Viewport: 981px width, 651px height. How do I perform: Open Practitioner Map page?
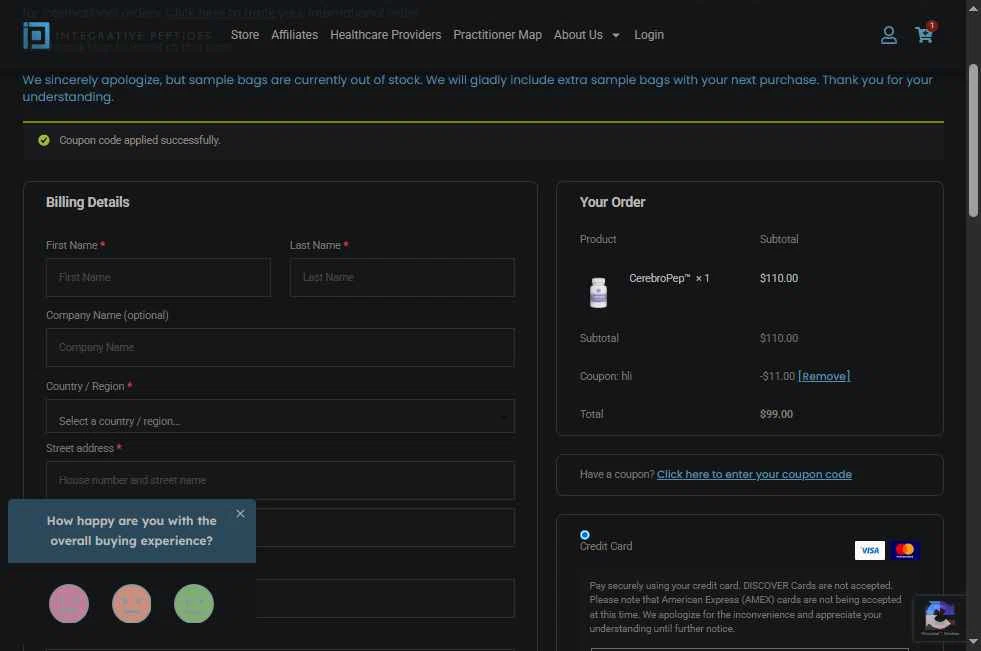[497, 35]
